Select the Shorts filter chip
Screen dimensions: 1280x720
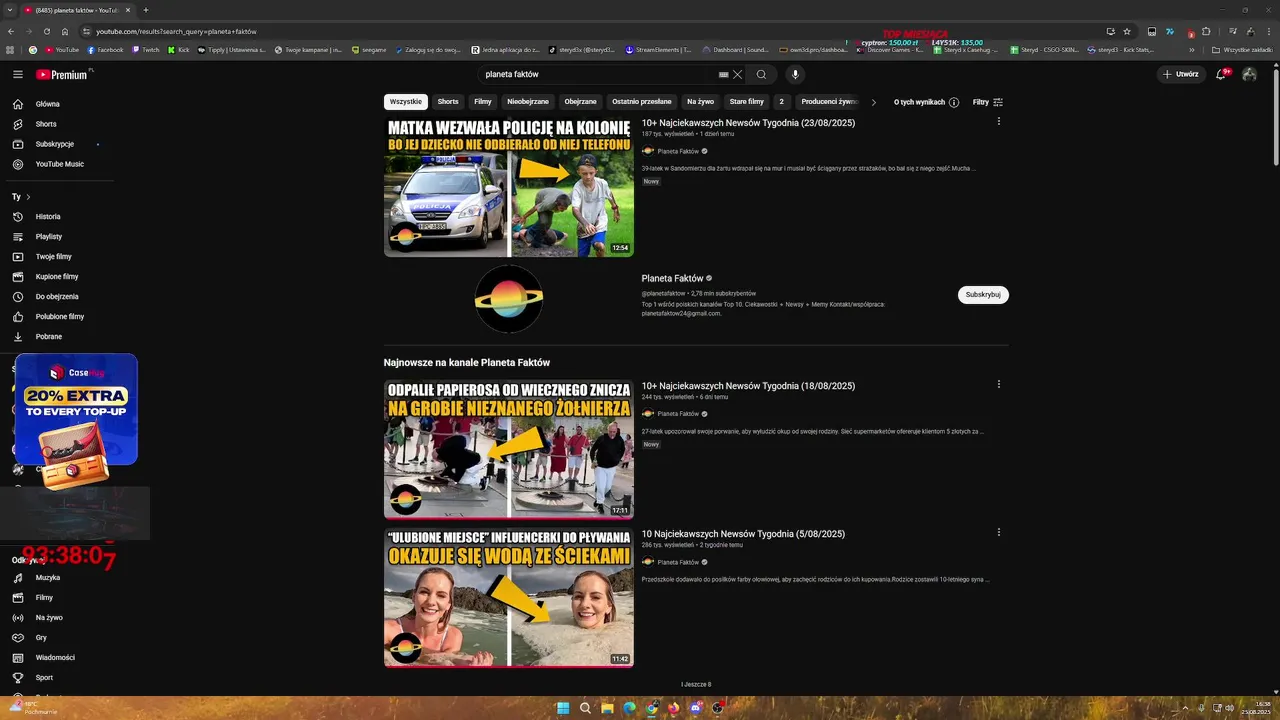[448, 102]
